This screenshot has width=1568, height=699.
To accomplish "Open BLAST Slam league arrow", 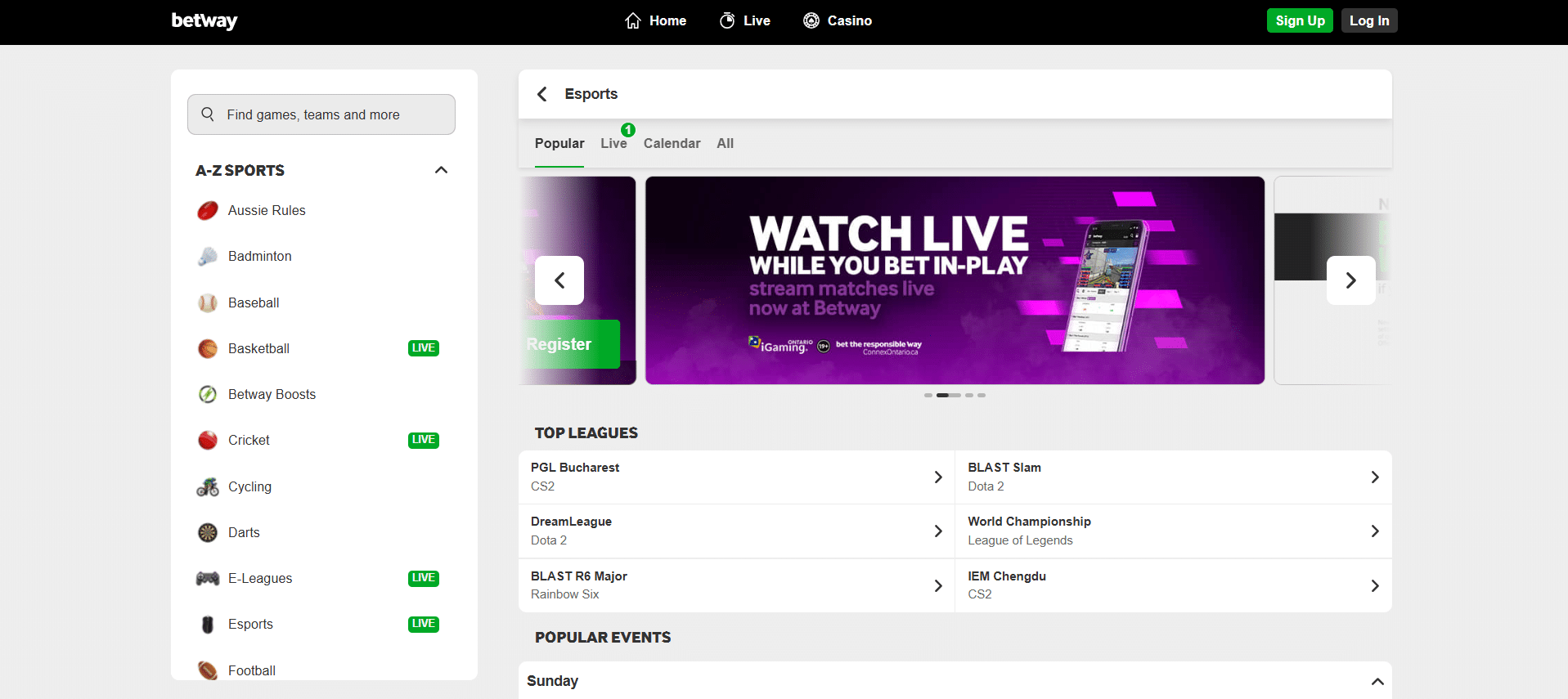I will click(x=1375, y=477).
